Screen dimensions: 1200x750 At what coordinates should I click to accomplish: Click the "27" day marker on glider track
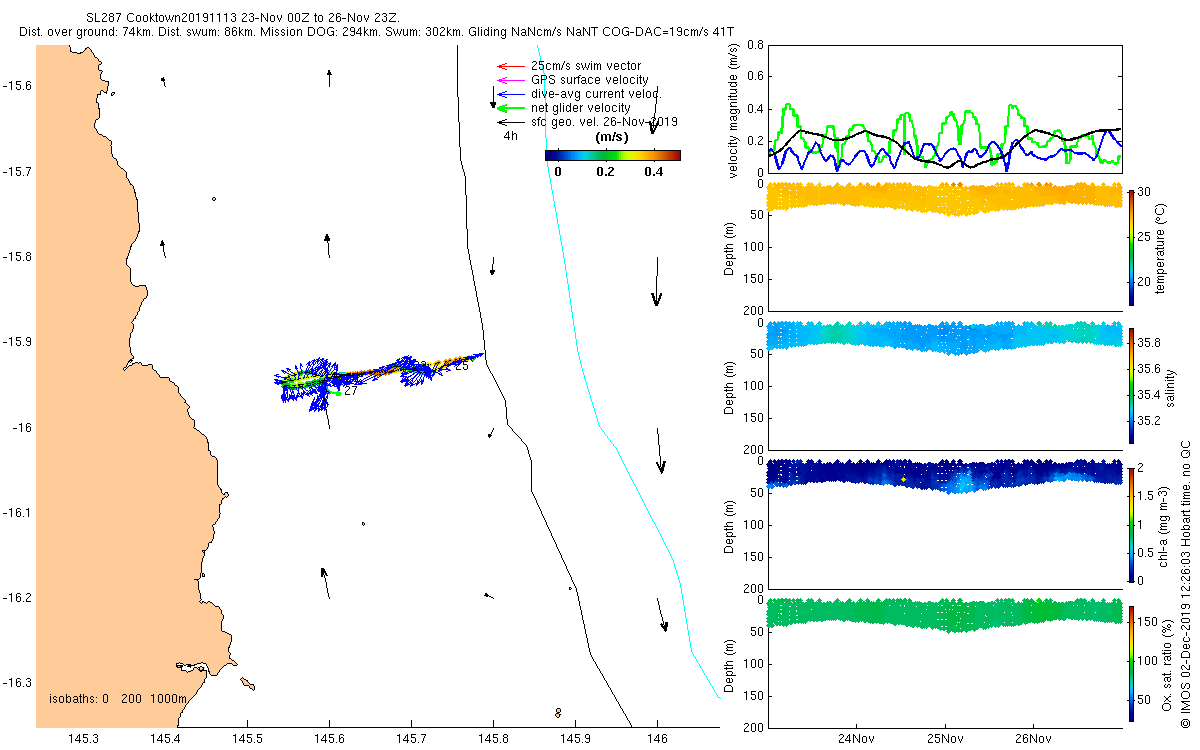[350, 391]
